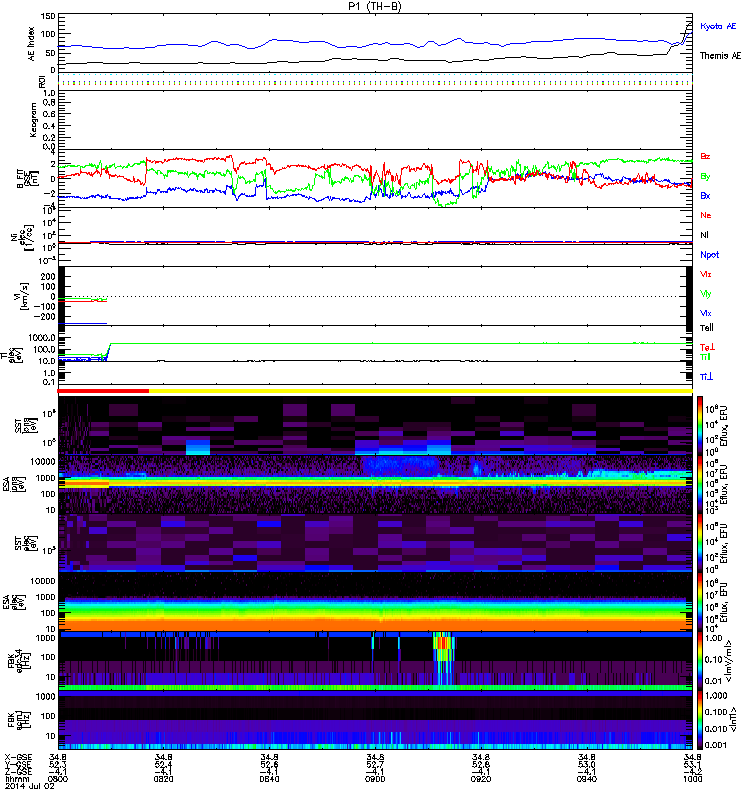Click the mV/m electric field color bar

point(700,661)
